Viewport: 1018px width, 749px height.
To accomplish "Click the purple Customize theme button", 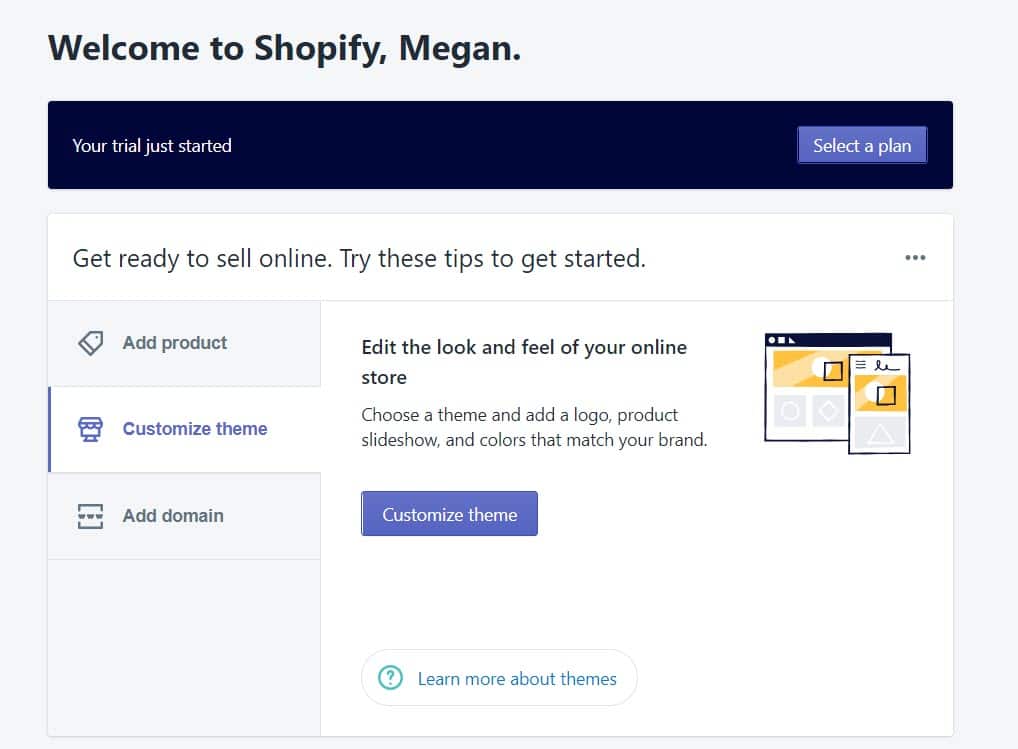I will click(449, 514).
